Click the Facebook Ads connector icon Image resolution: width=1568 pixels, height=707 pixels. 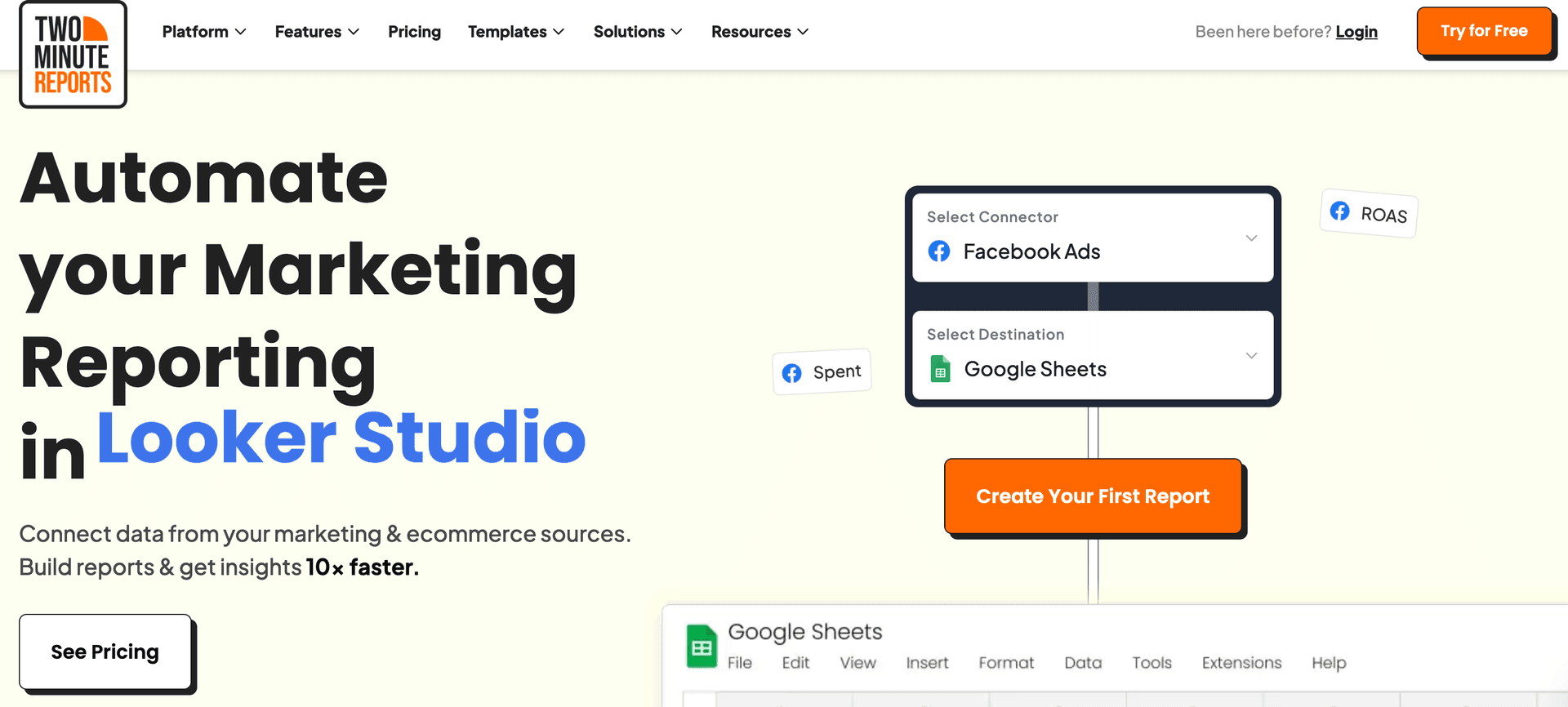[939, 251]
